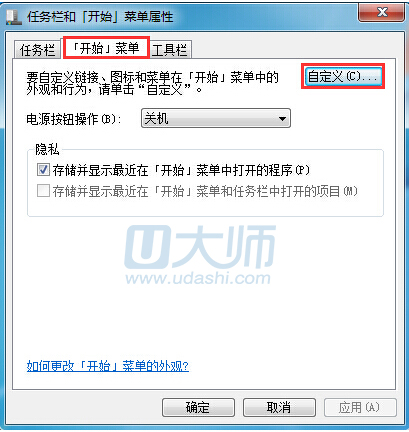Click the 自定义(C)... button
The width and height of the screenshot is (409, 432).
343,76
